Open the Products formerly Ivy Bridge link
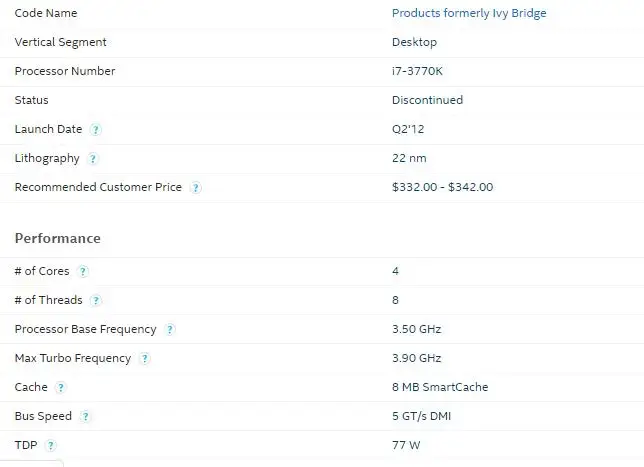Image resolution: width=644 pixels, height=467 pixels. pos(469,13)
